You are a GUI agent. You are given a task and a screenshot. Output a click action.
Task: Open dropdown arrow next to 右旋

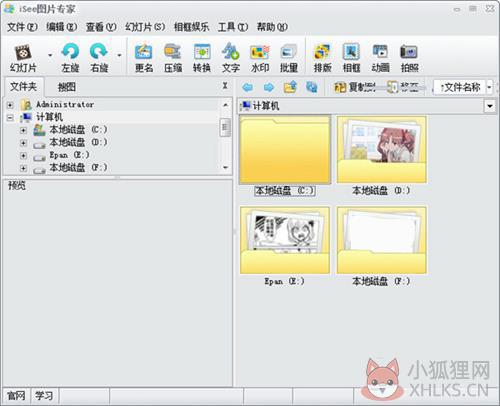tap(119, 55)
